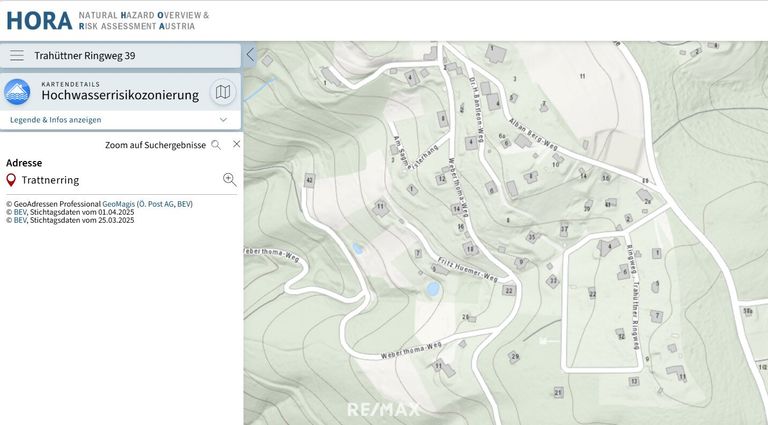Image resolution: width=768 pixels, height=425 pixels.
Task: Click Legende & Infos anzeigen text
Action: (x=56, y=120)
